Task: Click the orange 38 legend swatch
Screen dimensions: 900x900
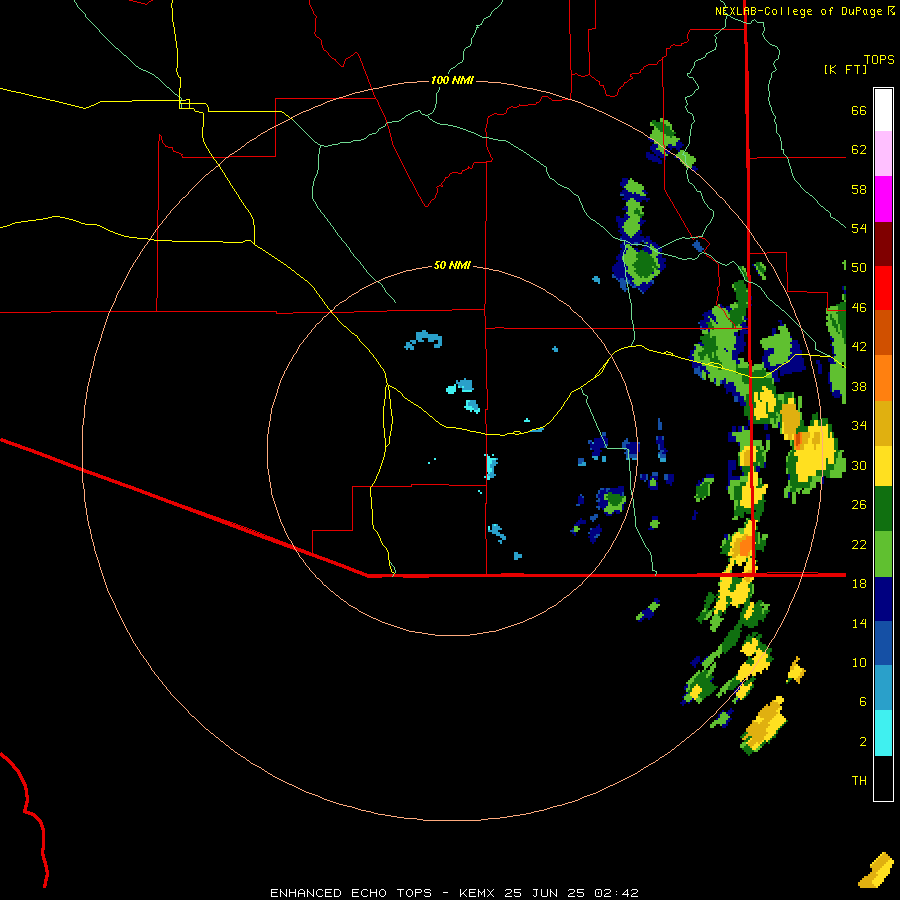Action: point(883,378)
